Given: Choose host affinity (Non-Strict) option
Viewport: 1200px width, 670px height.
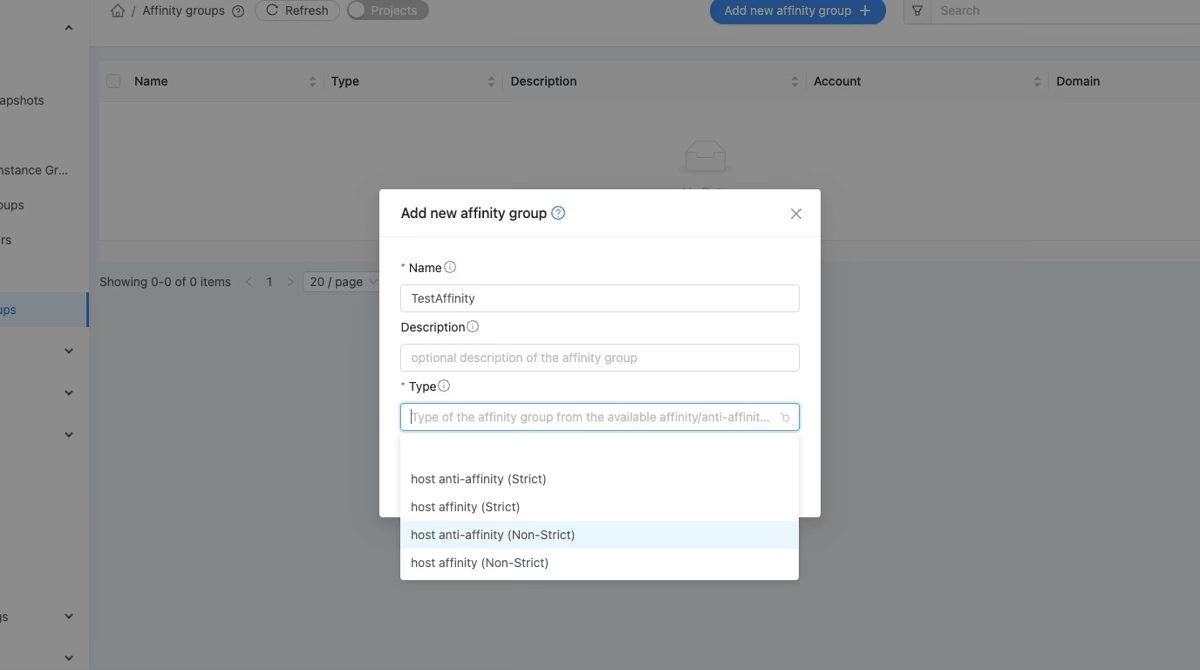Looking at the screenshot, I should pyautogui.click(x=479, y=563).
